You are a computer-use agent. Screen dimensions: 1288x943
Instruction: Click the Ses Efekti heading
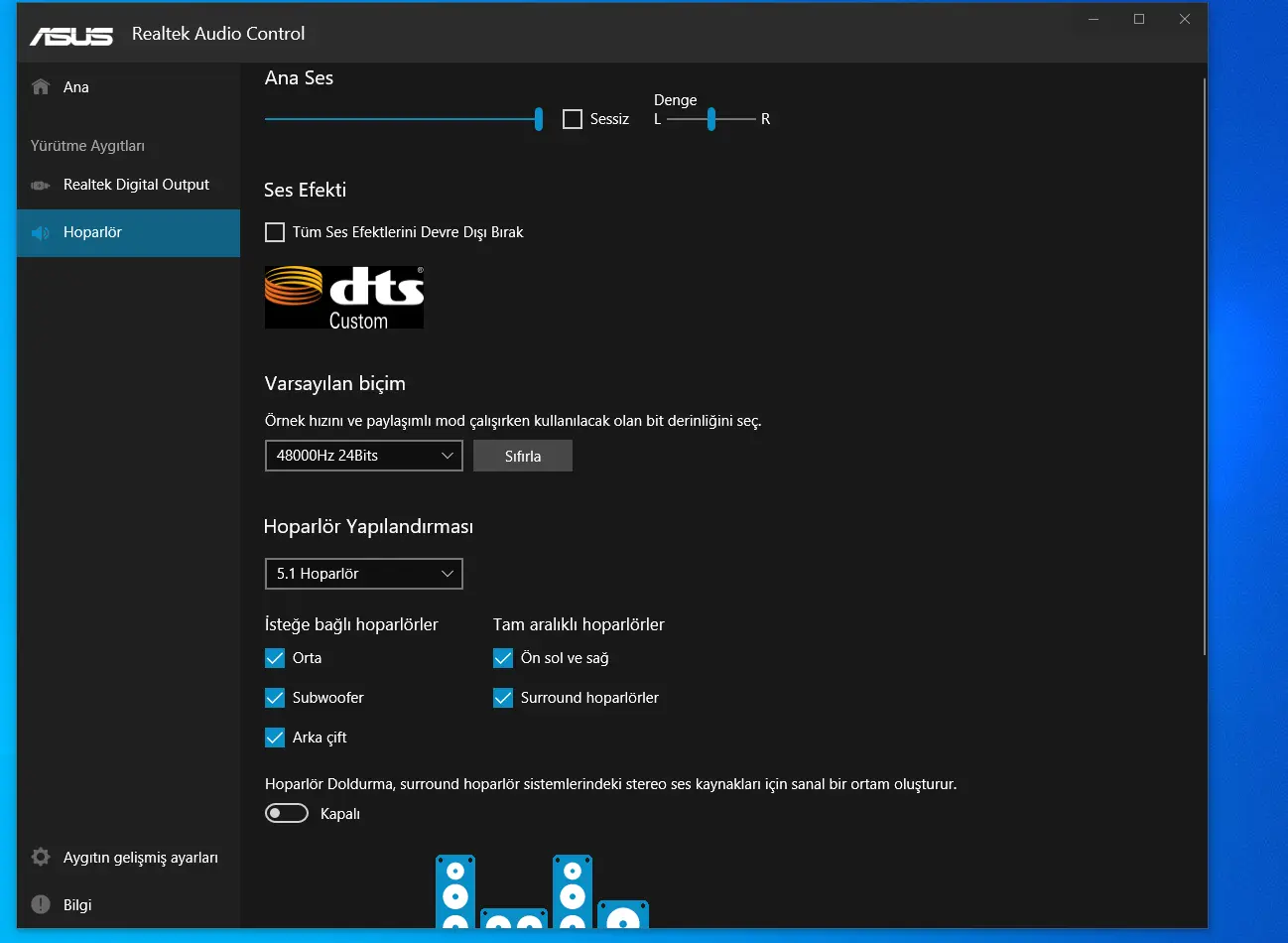click(306, 190)
